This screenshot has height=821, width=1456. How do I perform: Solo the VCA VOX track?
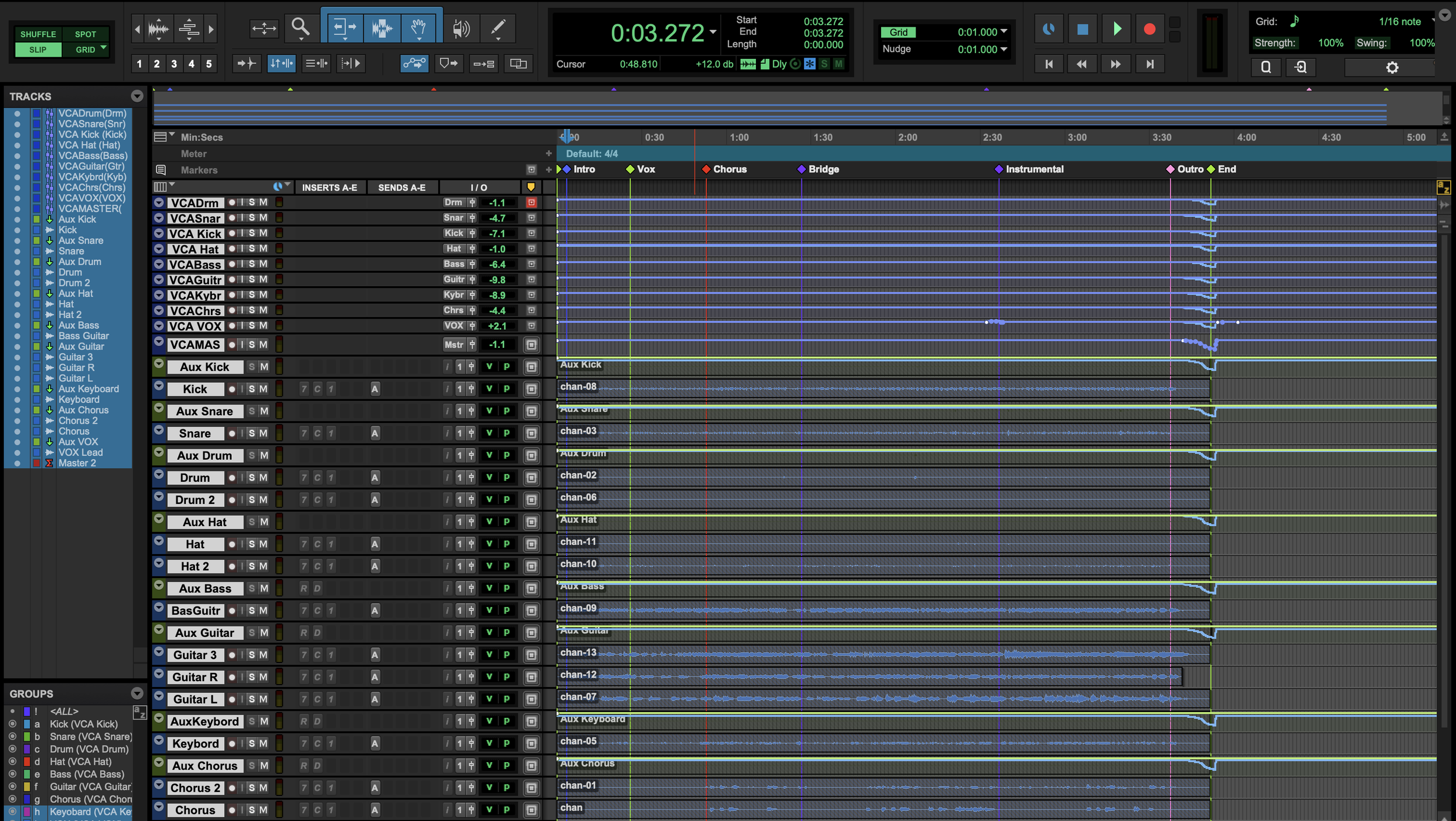tap(252, 326)
